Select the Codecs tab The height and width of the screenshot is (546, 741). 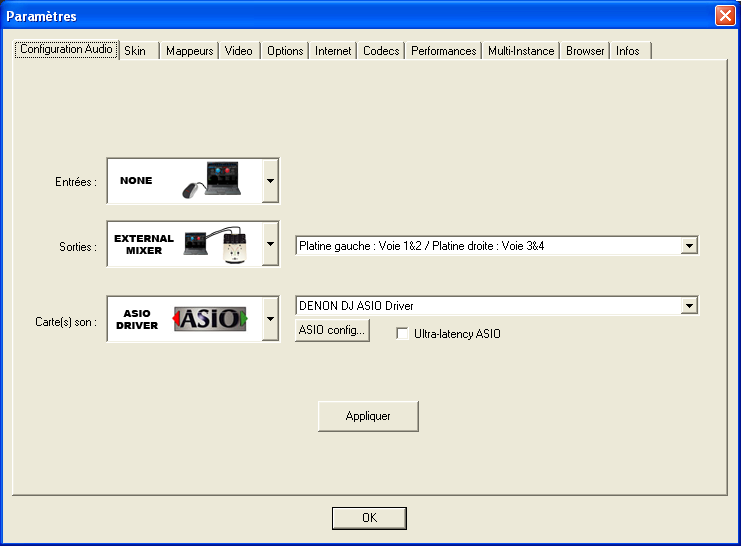pos(381,51)
